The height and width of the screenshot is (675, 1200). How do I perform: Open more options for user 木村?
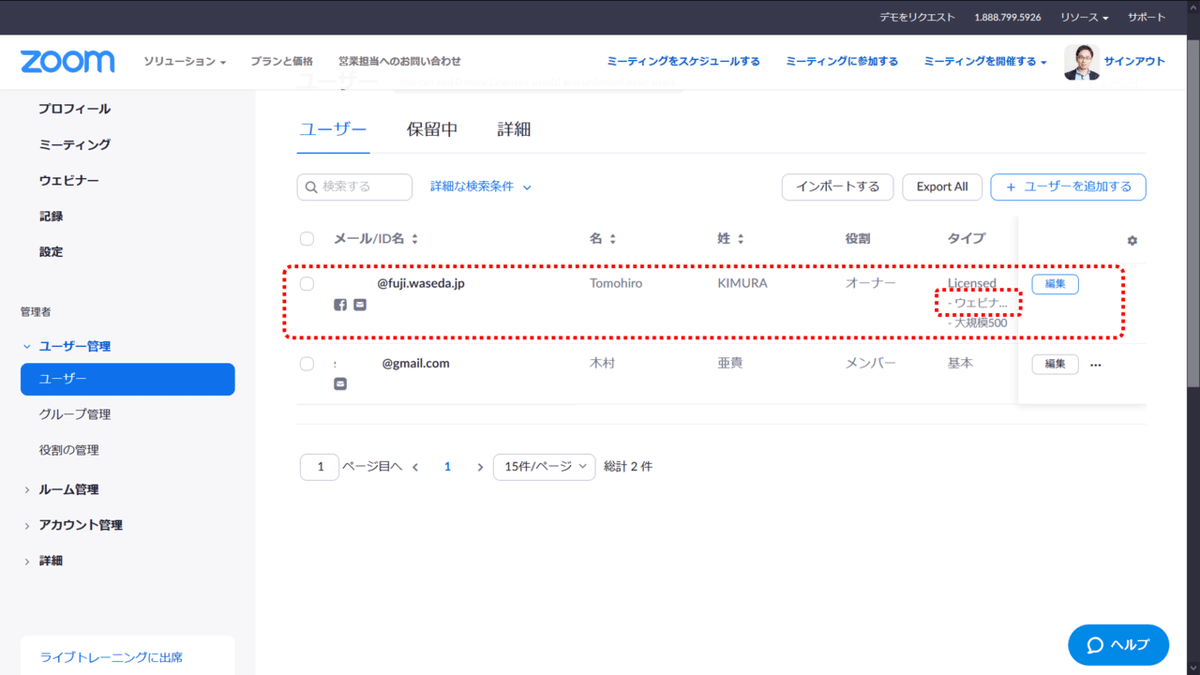point(1095,364)
